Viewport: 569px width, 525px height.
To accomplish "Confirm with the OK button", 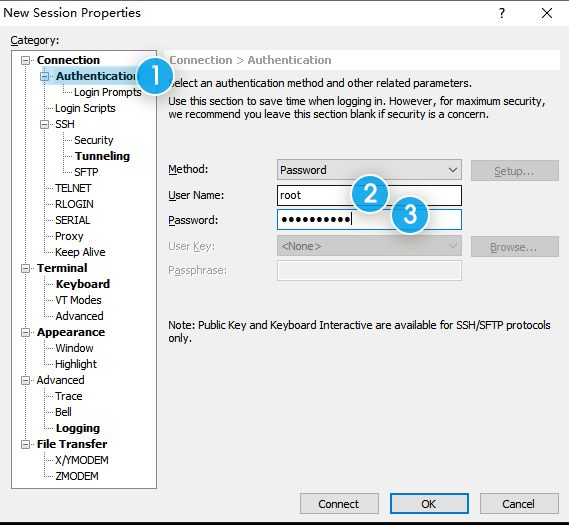I will (429, 504).
